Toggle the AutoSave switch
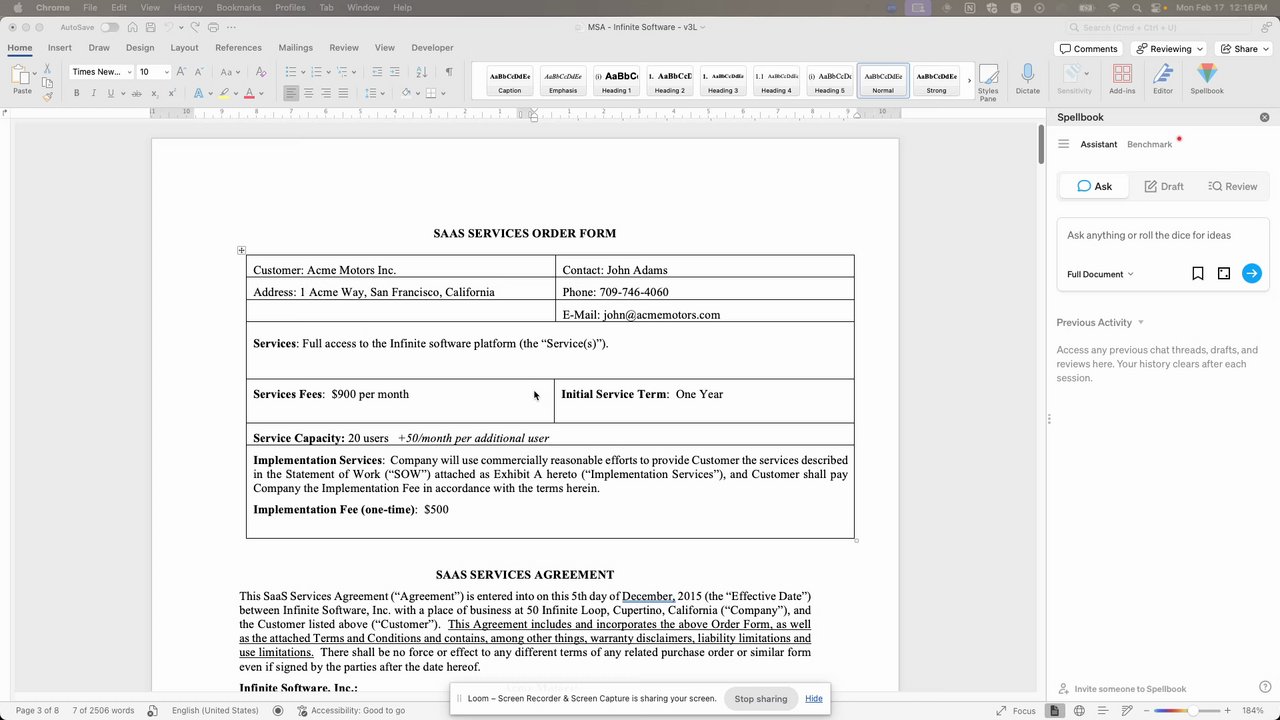1280x720 pixels. (109, 27)
